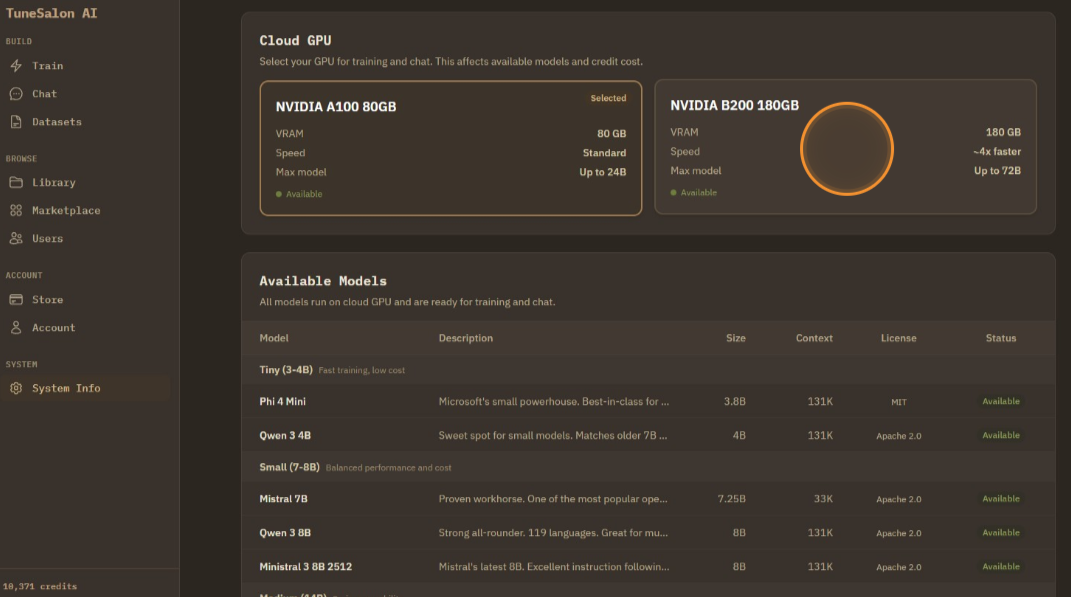Click the Size column header
Image resolution: width=1071 pixels, height=597 pixels.
[x=735, y=338]
